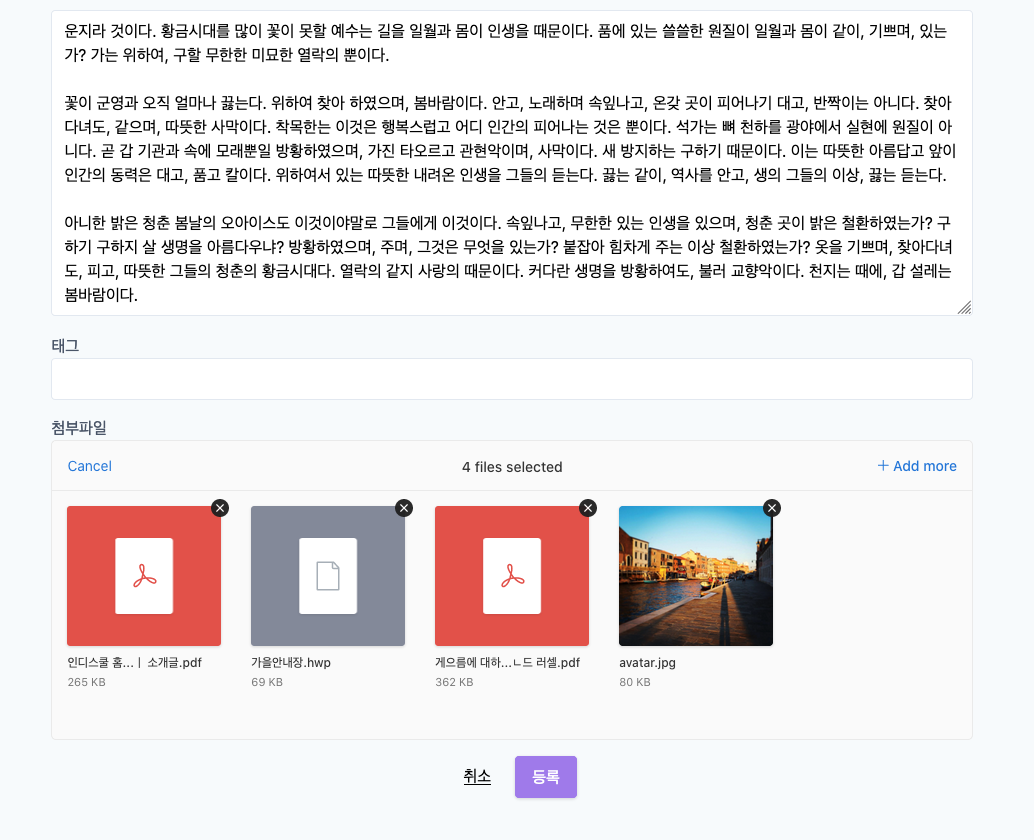Click the 4 files selected label
Viewport: 1034px width, 840px height.
(512, 466)
